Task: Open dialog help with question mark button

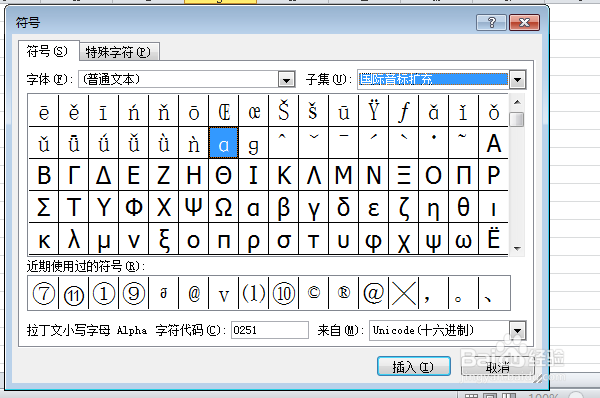Action: tap(491, 23)
